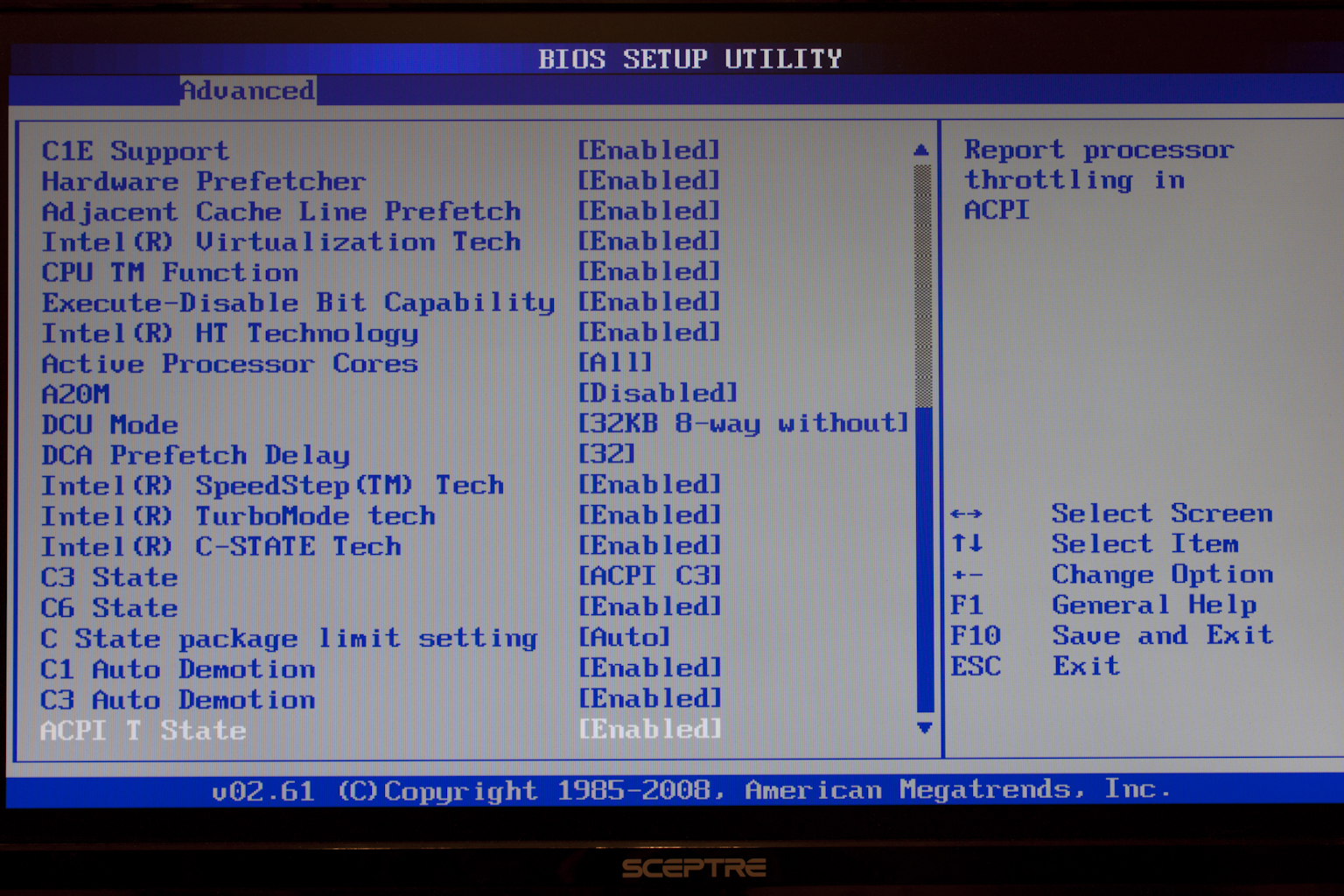Click the scrollbar up arrow

921,150
